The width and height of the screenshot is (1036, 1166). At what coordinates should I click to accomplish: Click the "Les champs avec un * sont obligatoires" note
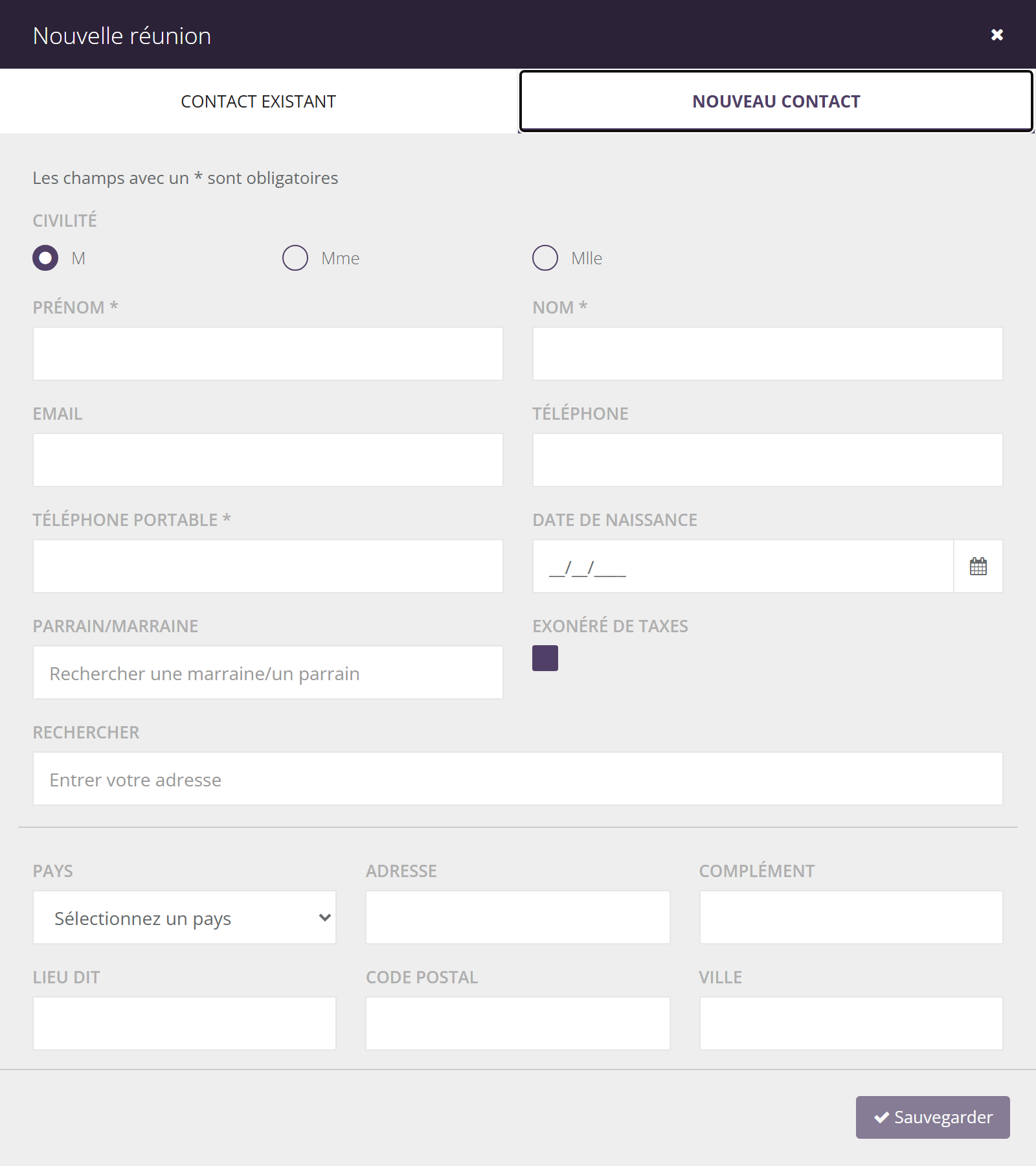[x=185, y=178]
